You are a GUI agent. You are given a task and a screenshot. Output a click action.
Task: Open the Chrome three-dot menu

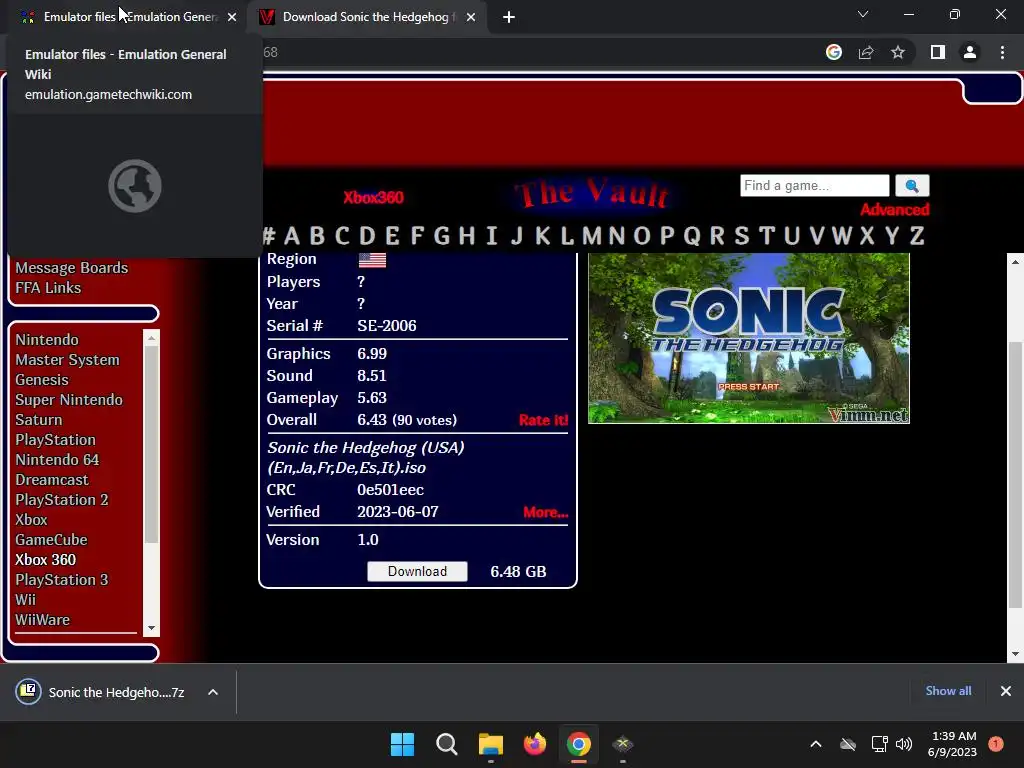(x=1002, y=52)
